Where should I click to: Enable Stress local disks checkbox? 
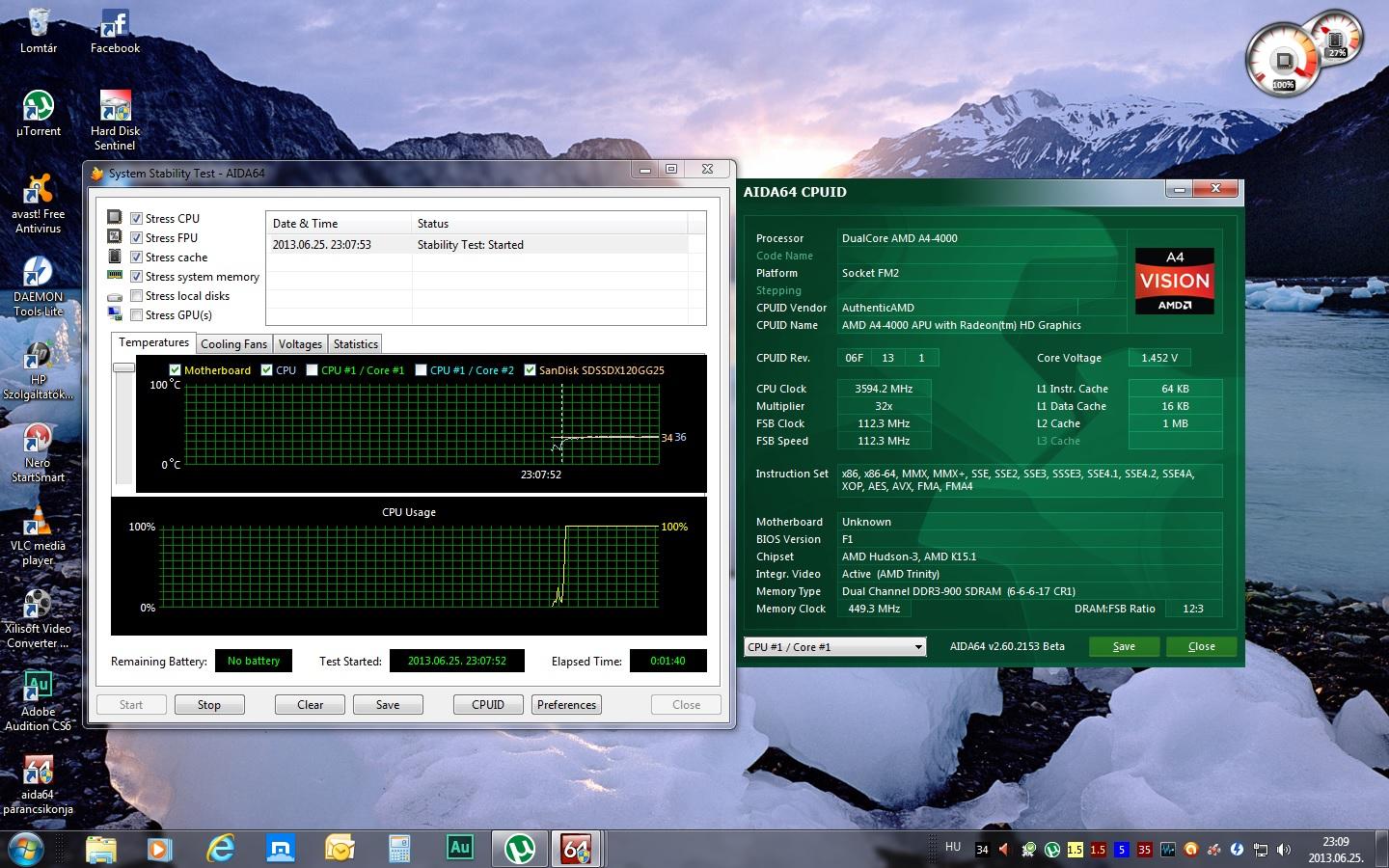[x=136, y=296]
